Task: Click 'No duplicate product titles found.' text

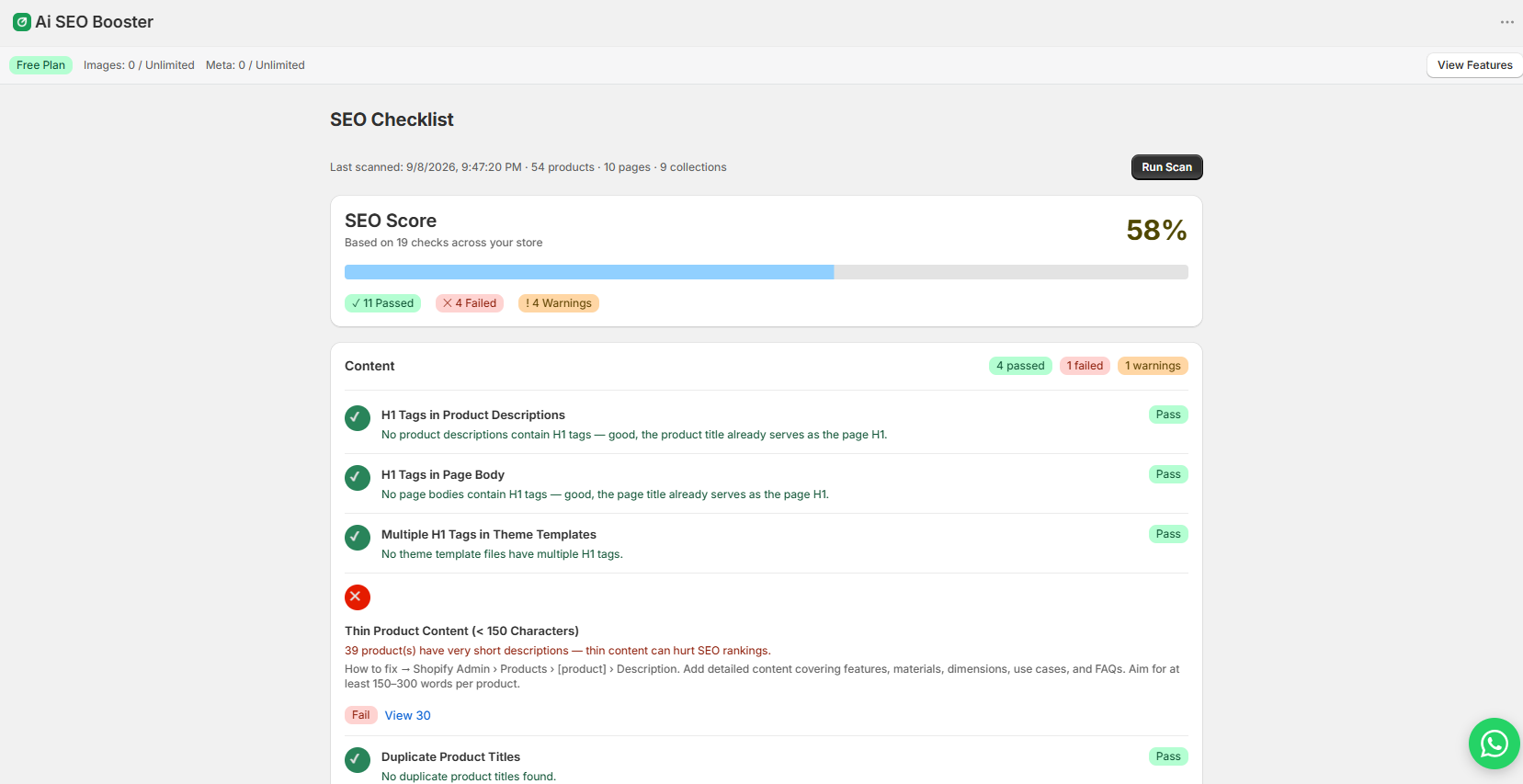Action: [x=469, y=777]
